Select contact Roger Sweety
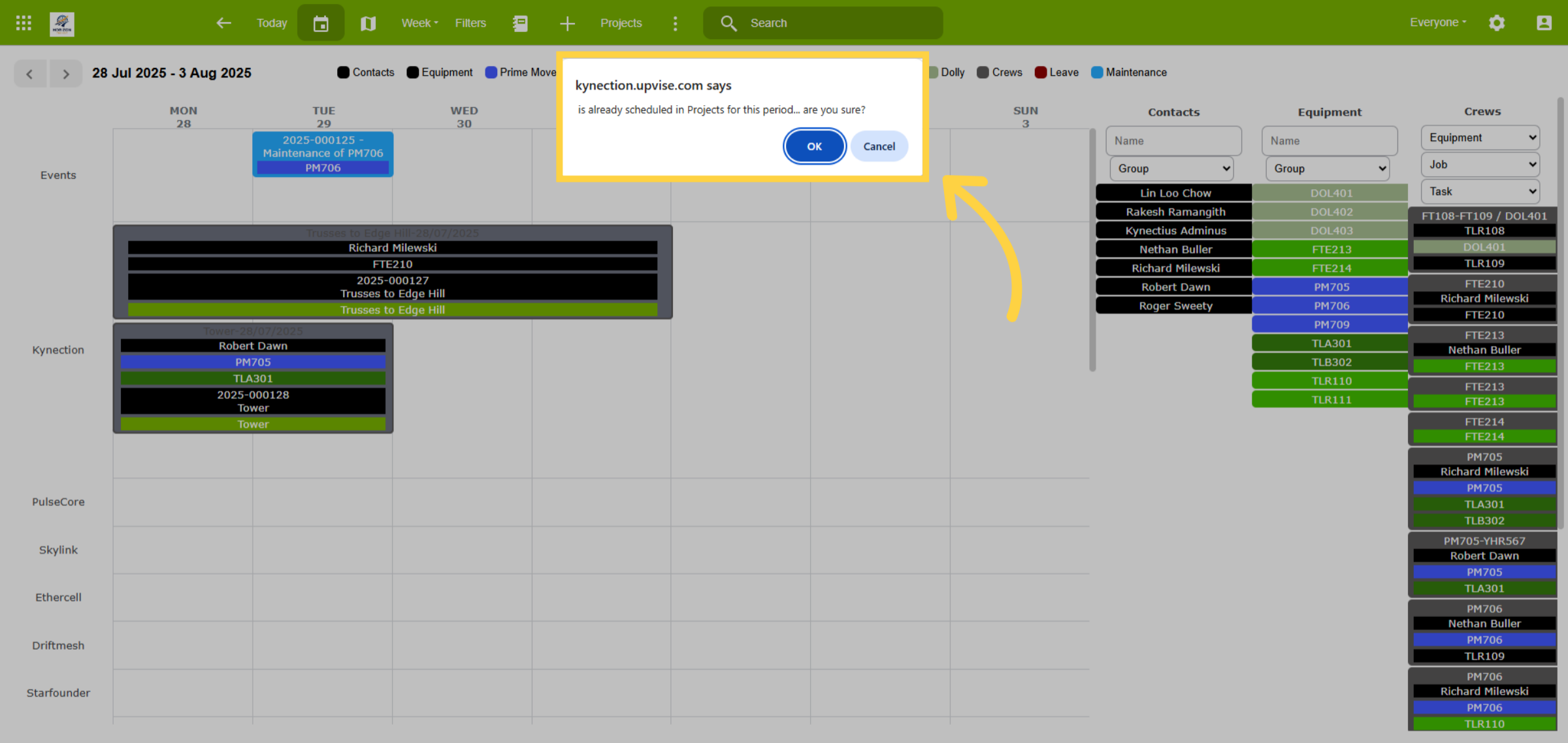The width and height of the screenshot is (1568, 743). pyautogui.click(x=1174, y=306)
